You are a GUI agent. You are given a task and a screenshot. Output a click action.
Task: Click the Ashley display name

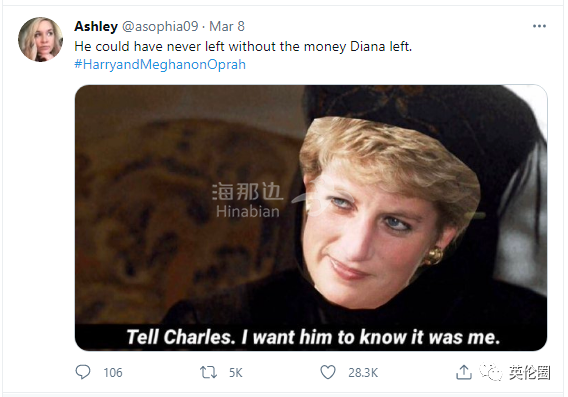[x=96, y=26]
